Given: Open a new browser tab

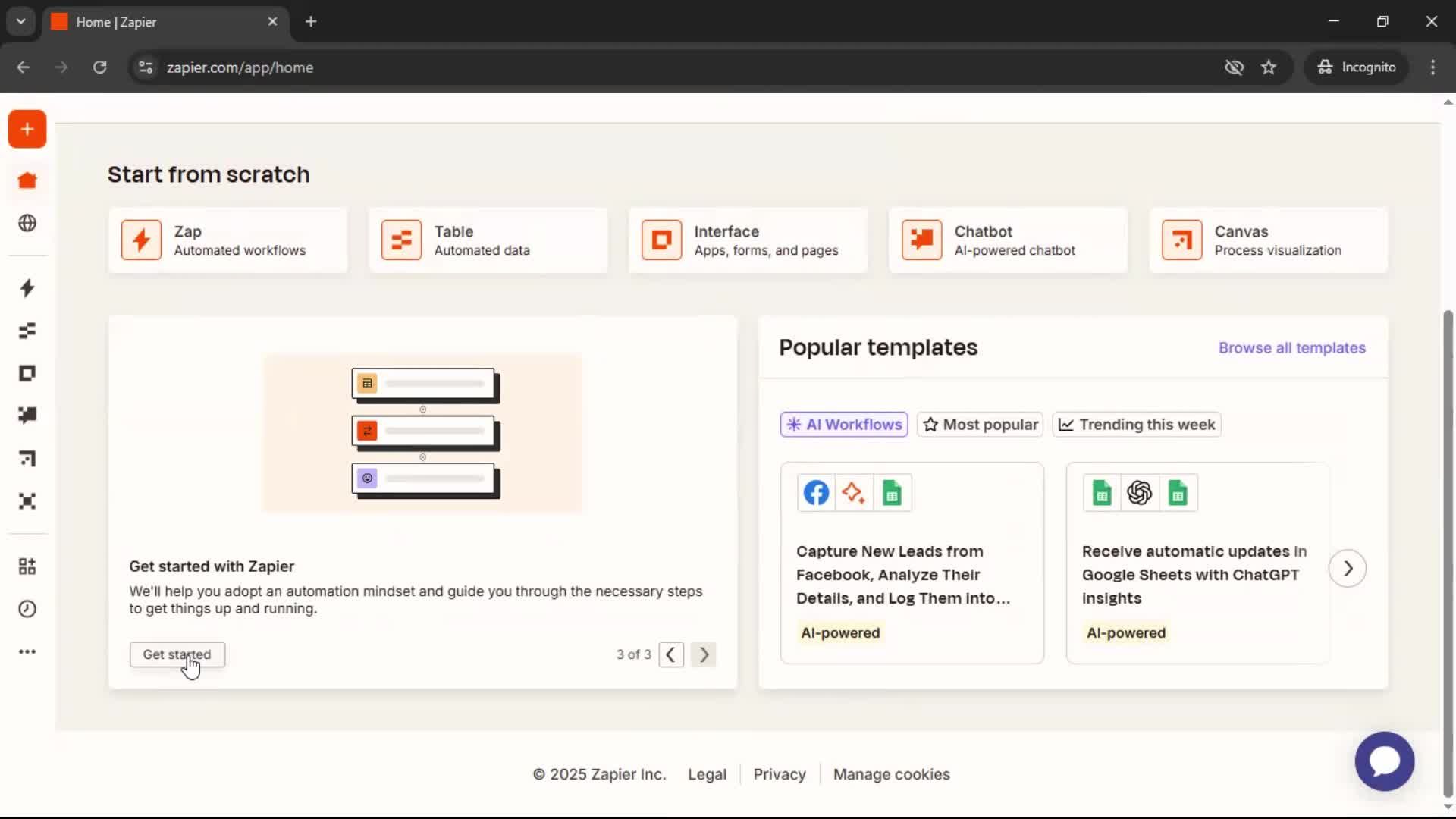Looking at the screenshot, I should pos(311,22).
